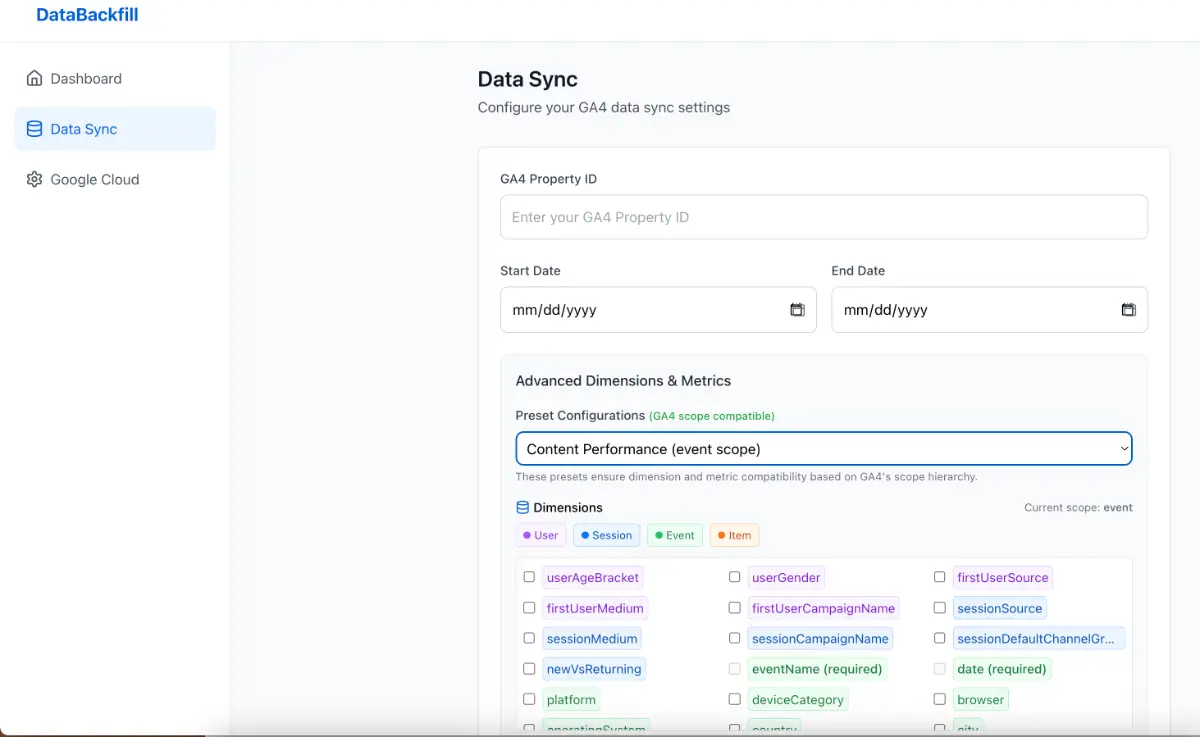
Task: Go to the Dashboard page
Action: point(85,79)
